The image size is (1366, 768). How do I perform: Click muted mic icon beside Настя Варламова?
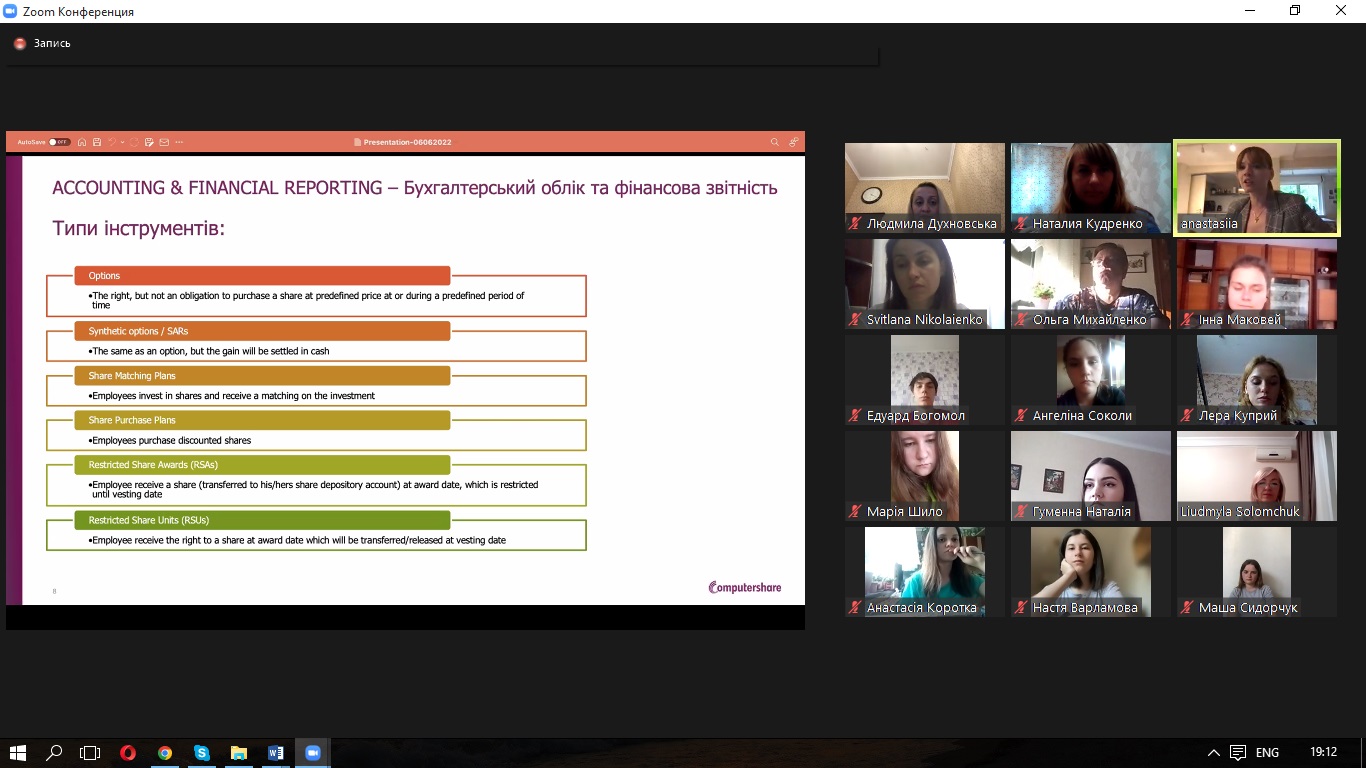coord(1021,608)
